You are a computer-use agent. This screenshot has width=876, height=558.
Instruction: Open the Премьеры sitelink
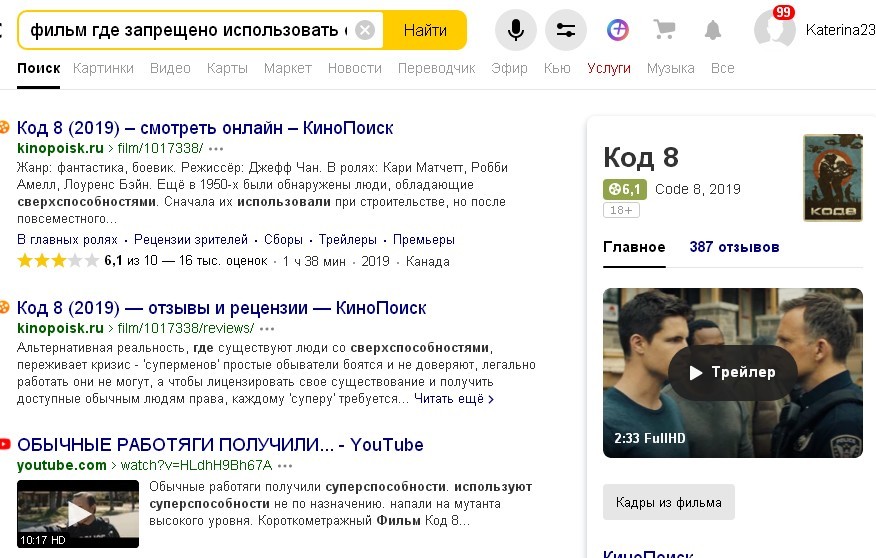coord(423,240)
